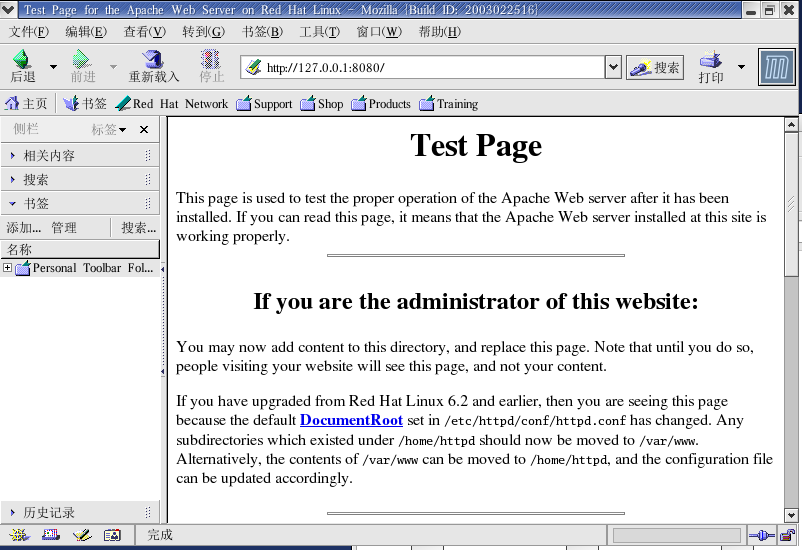The height and width of the screenshot is (550, 802).
Task: Expand the 相关内容 sidebar panel
Action: pos(80,156)
